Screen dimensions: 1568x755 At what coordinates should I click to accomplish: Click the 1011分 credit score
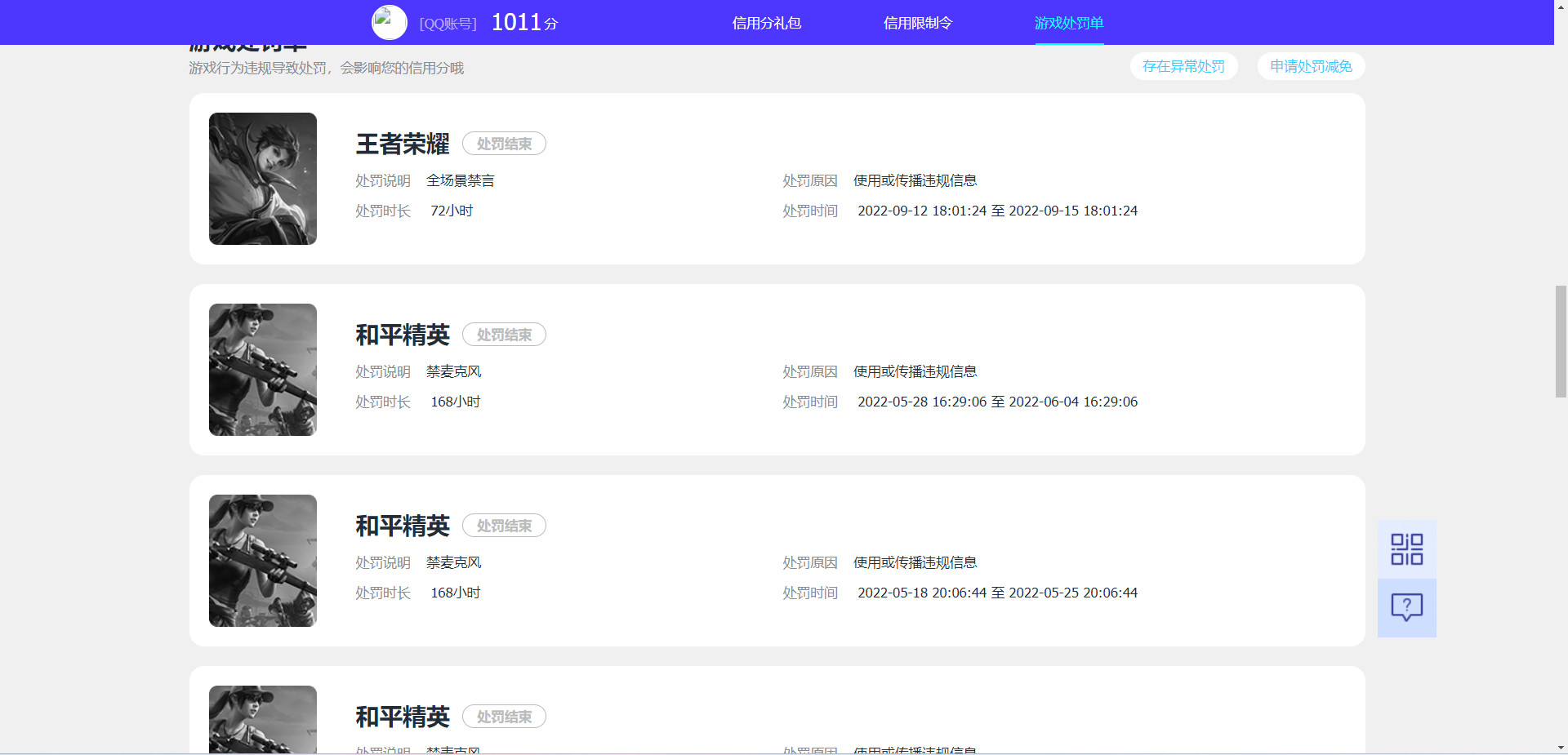pyautogui.click(x=524, y=22)
